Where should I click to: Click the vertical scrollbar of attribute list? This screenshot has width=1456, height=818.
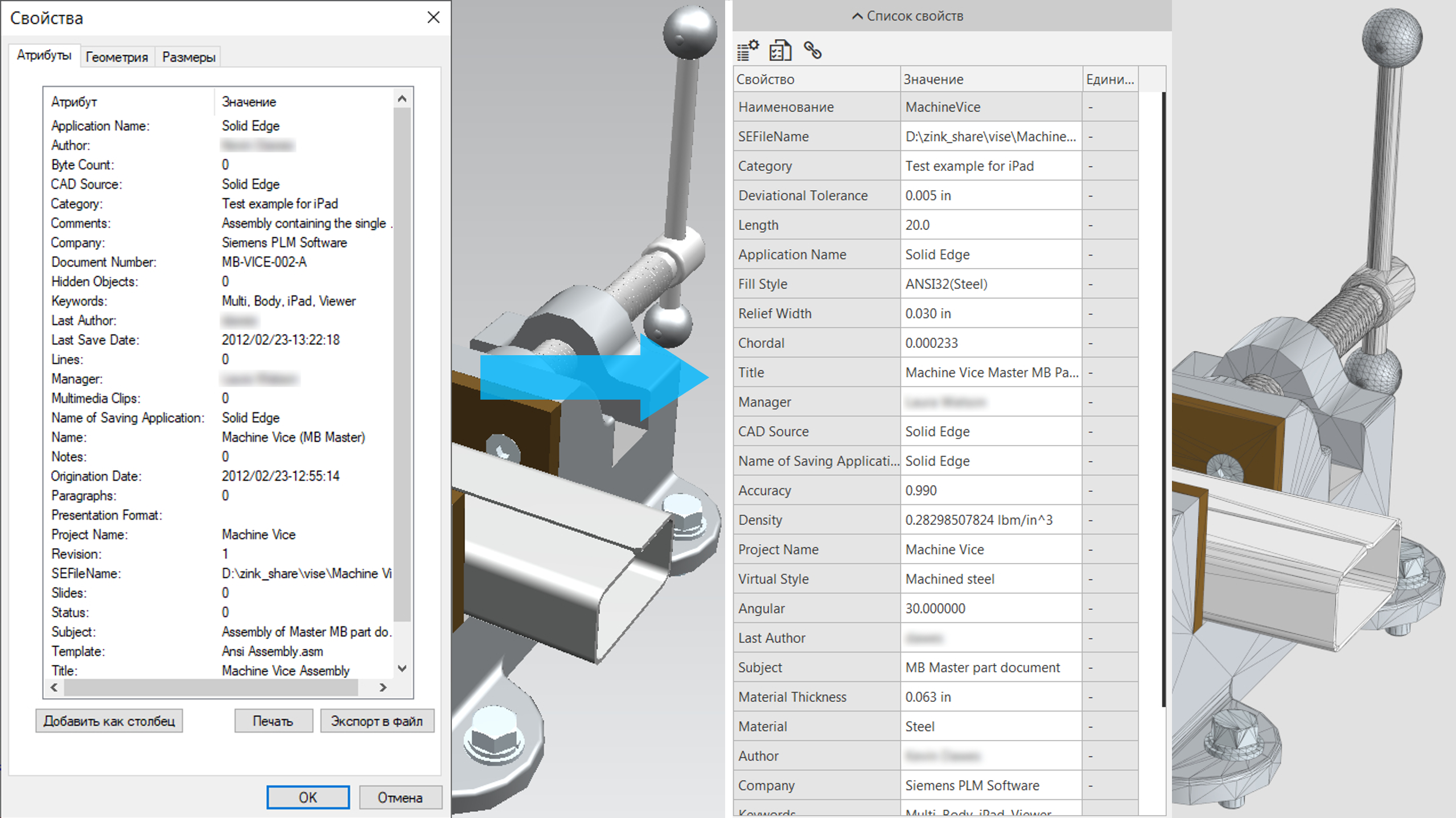402,364
